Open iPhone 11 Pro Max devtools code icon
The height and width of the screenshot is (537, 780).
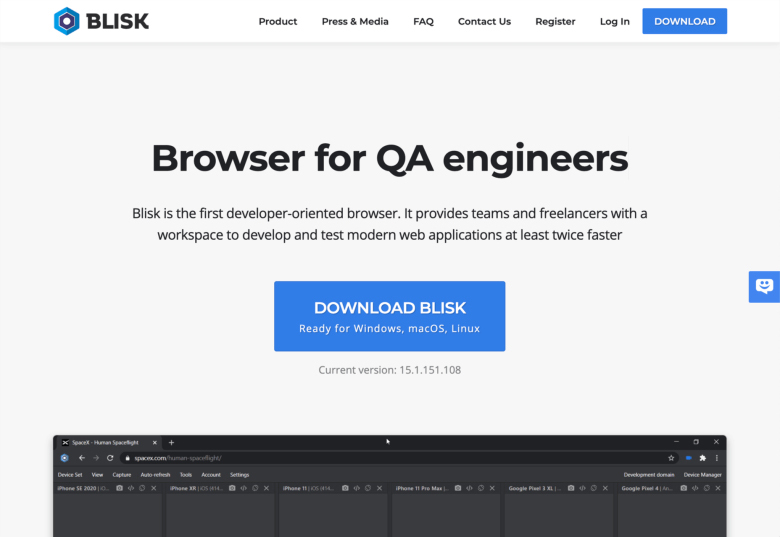click(469, 488)
